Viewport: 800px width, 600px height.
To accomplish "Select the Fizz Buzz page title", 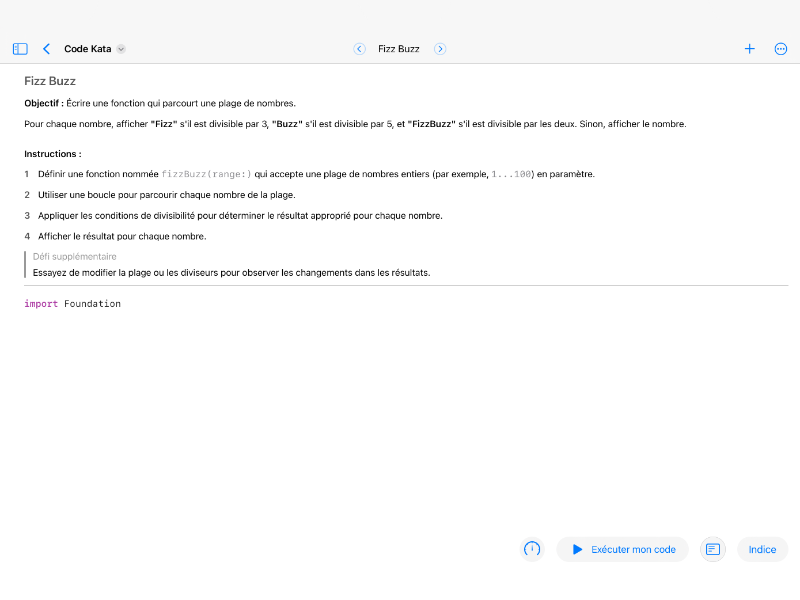I will 399,48.
